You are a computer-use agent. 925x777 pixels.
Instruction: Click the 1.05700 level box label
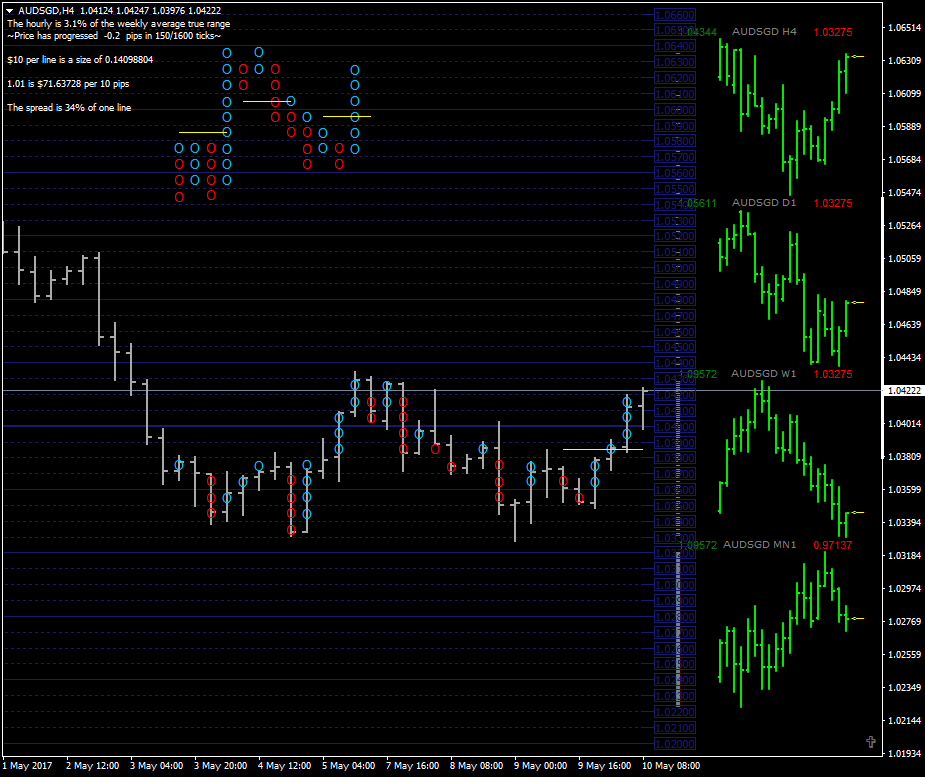coord(675,157)
